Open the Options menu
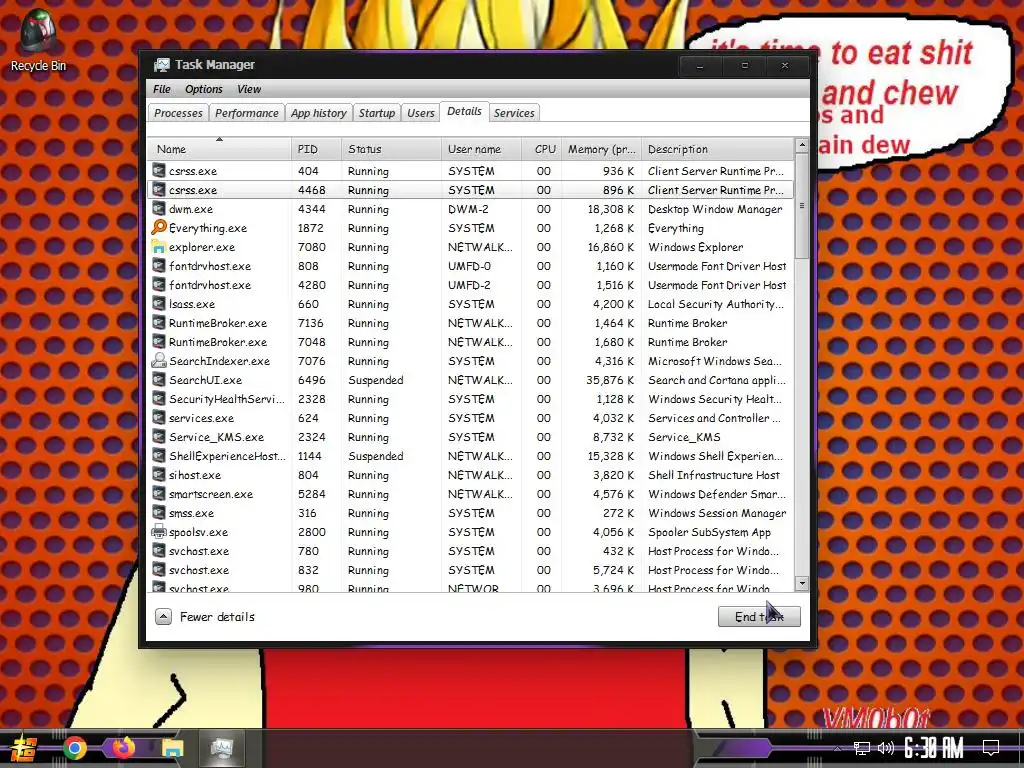 click(x=204, y=89)
